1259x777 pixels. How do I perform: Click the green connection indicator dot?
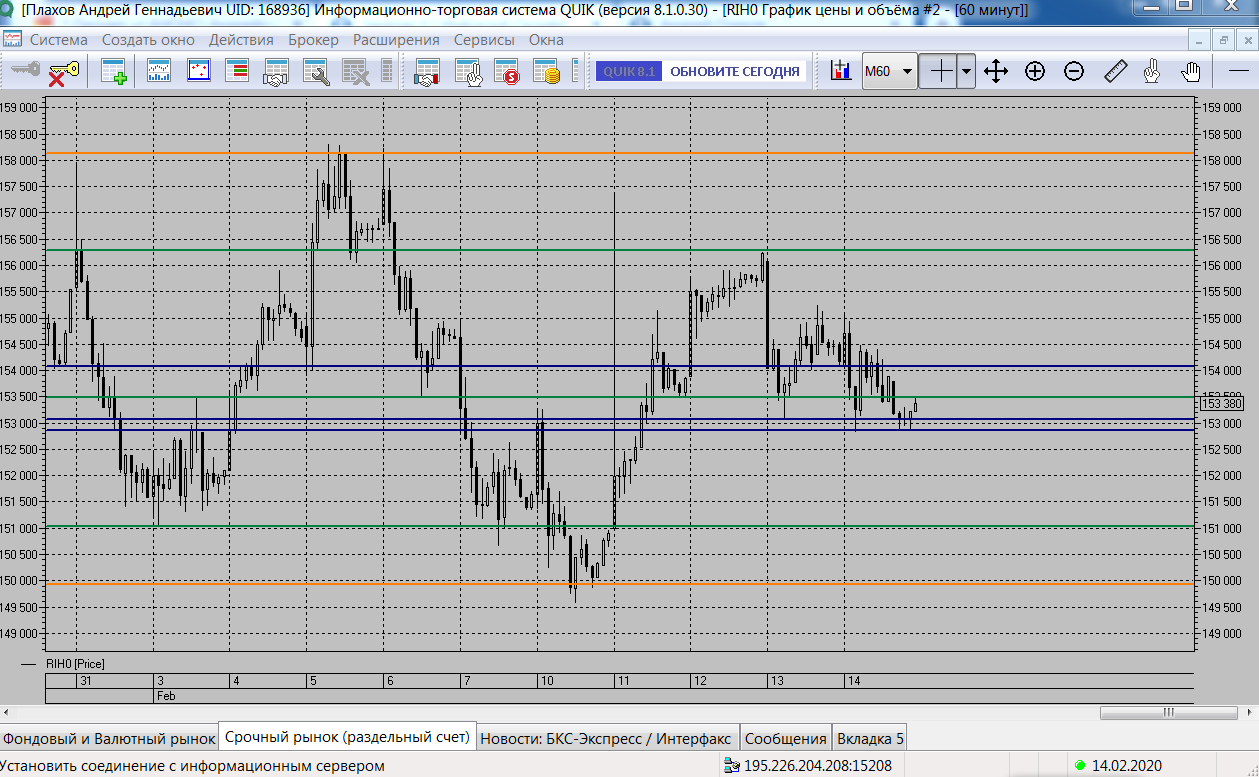1080,766
